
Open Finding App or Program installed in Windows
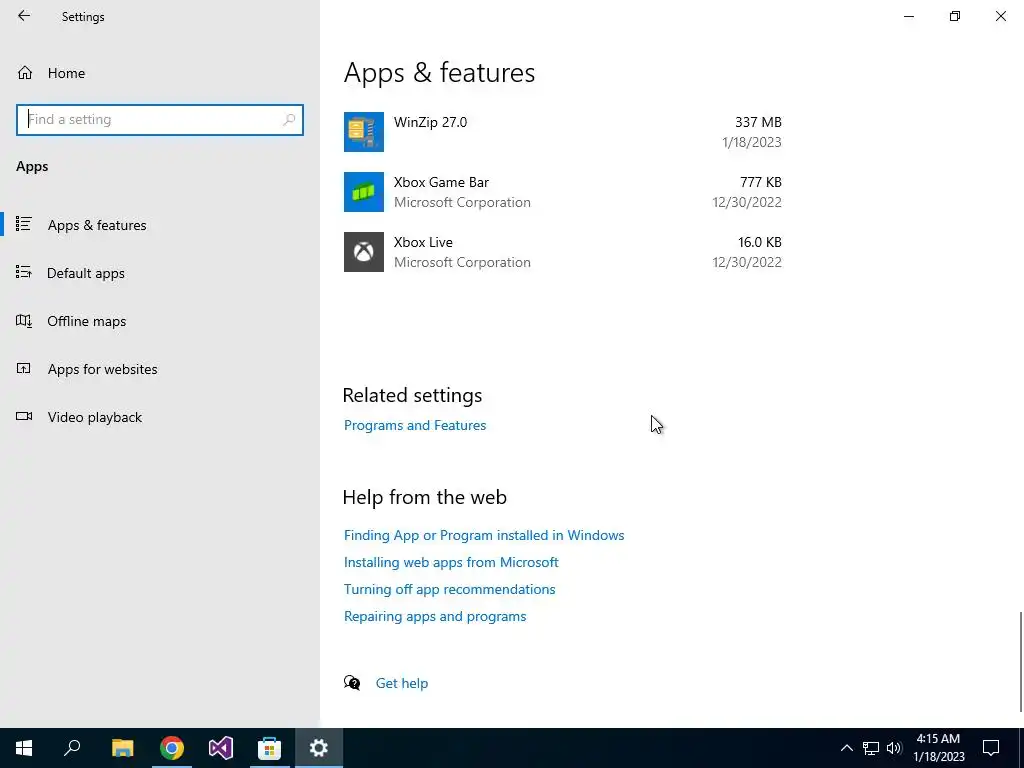coord(484,535)
